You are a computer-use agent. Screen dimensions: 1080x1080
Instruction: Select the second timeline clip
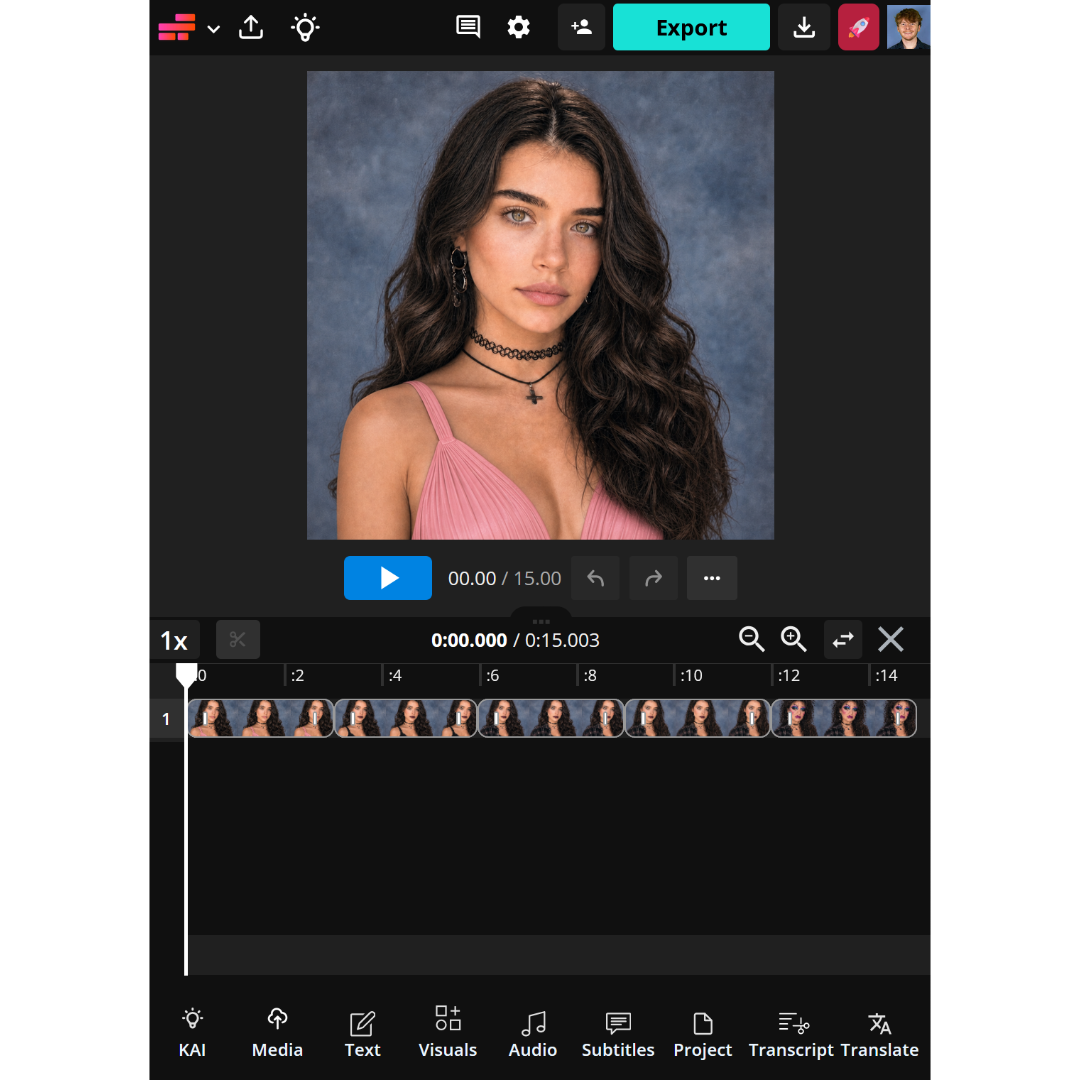pyautogui.click(x=406, y=718)
